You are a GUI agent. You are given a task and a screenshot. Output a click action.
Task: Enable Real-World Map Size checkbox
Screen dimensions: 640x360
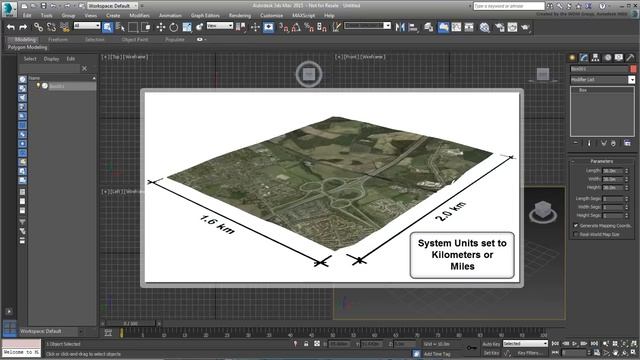click(576, 234)
